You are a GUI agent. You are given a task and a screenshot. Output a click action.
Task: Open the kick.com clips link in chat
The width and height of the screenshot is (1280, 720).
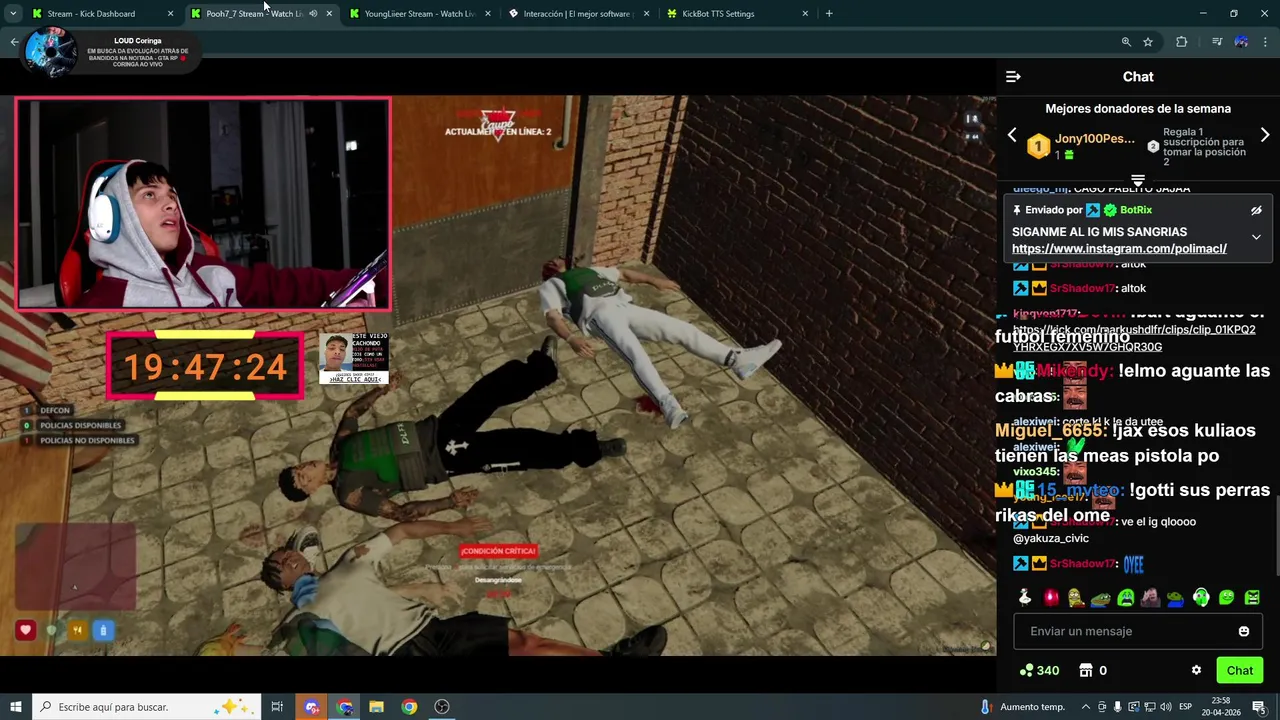[1134, 338]
